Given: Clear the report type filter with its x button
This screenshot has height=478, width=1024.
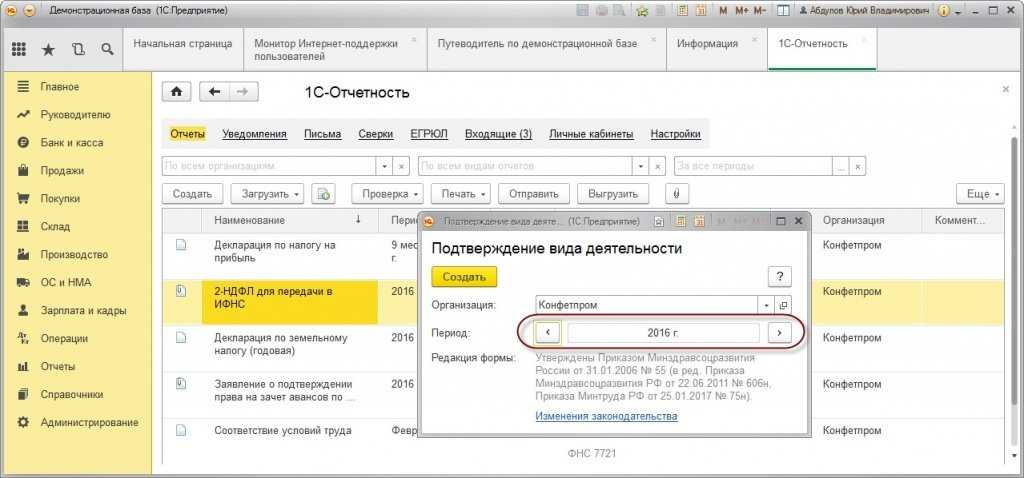Looking at the screenshot, I should coord(658,166).
